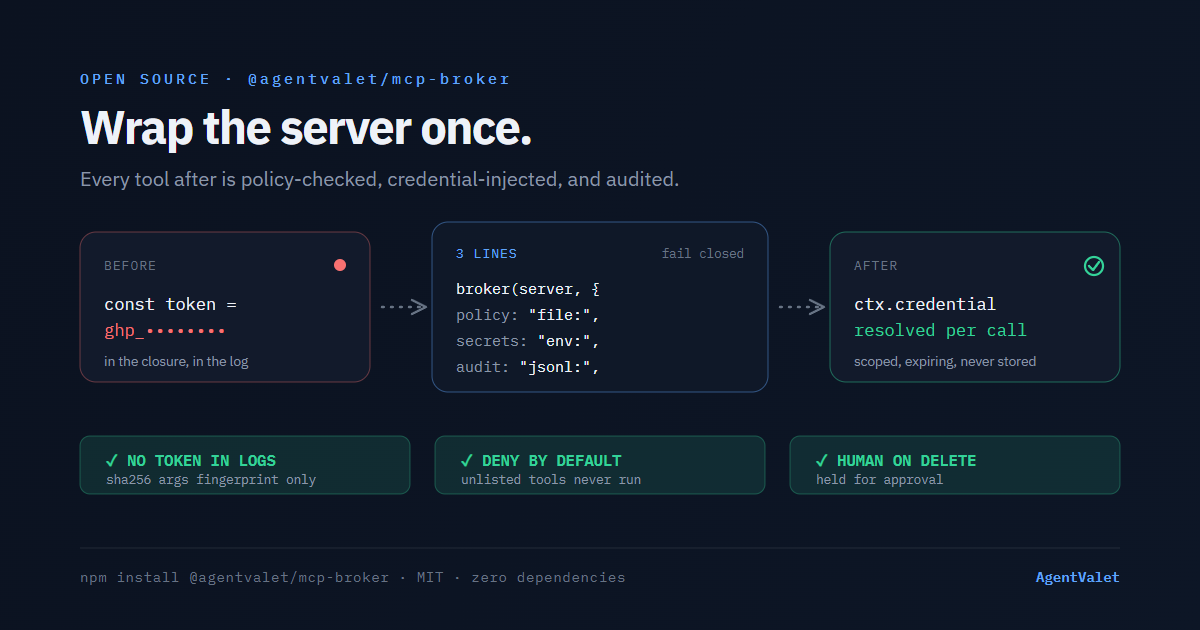The image size is (1200, 630).
Task: Click the "HUMAN ON DELETE" title
Action: click(x=906, y=461)
